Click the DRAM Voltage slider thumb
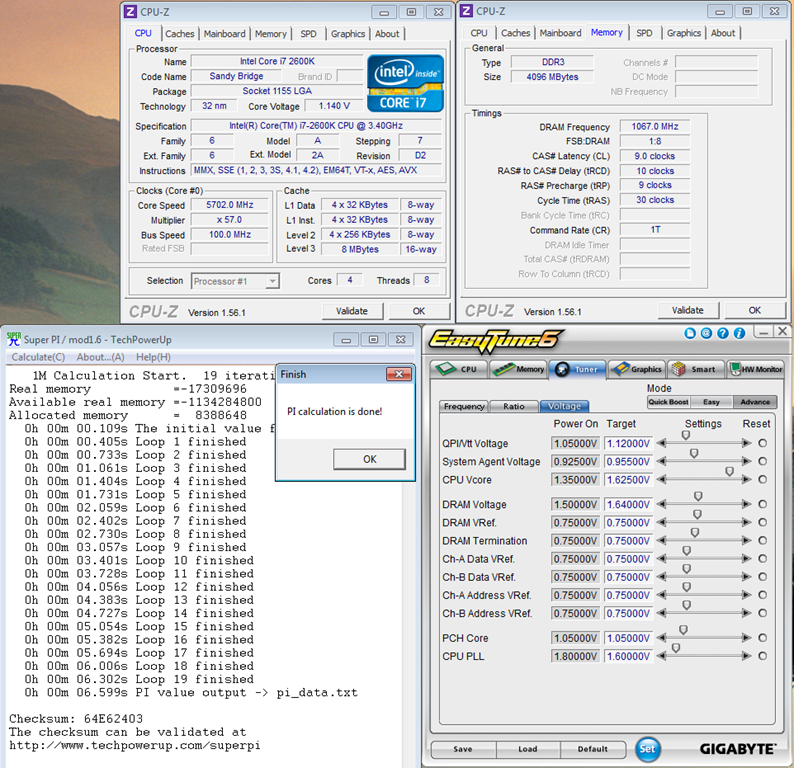Viewport: 794px width, 768px height. (698, 496)
